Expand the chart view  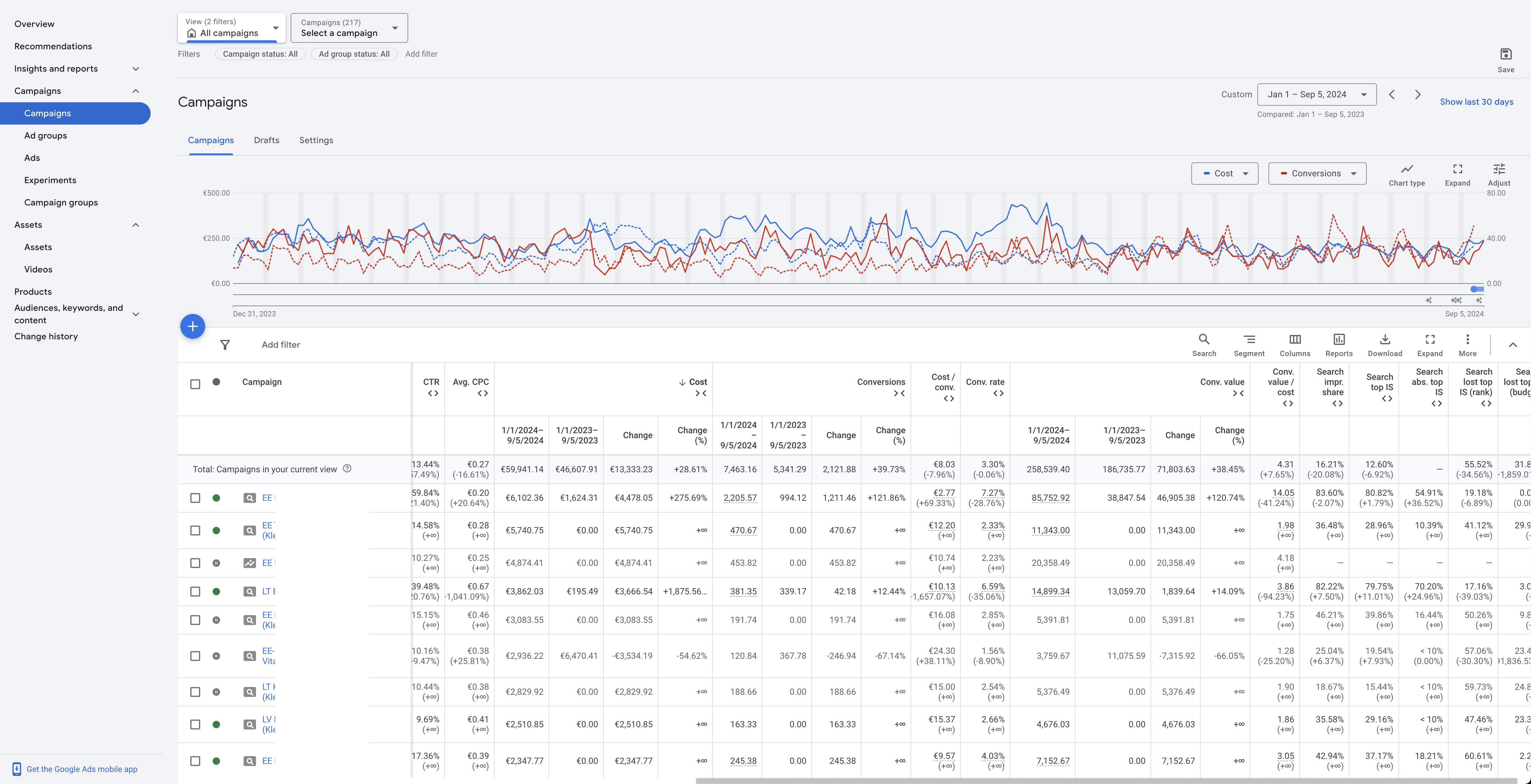pos(1457,175)
